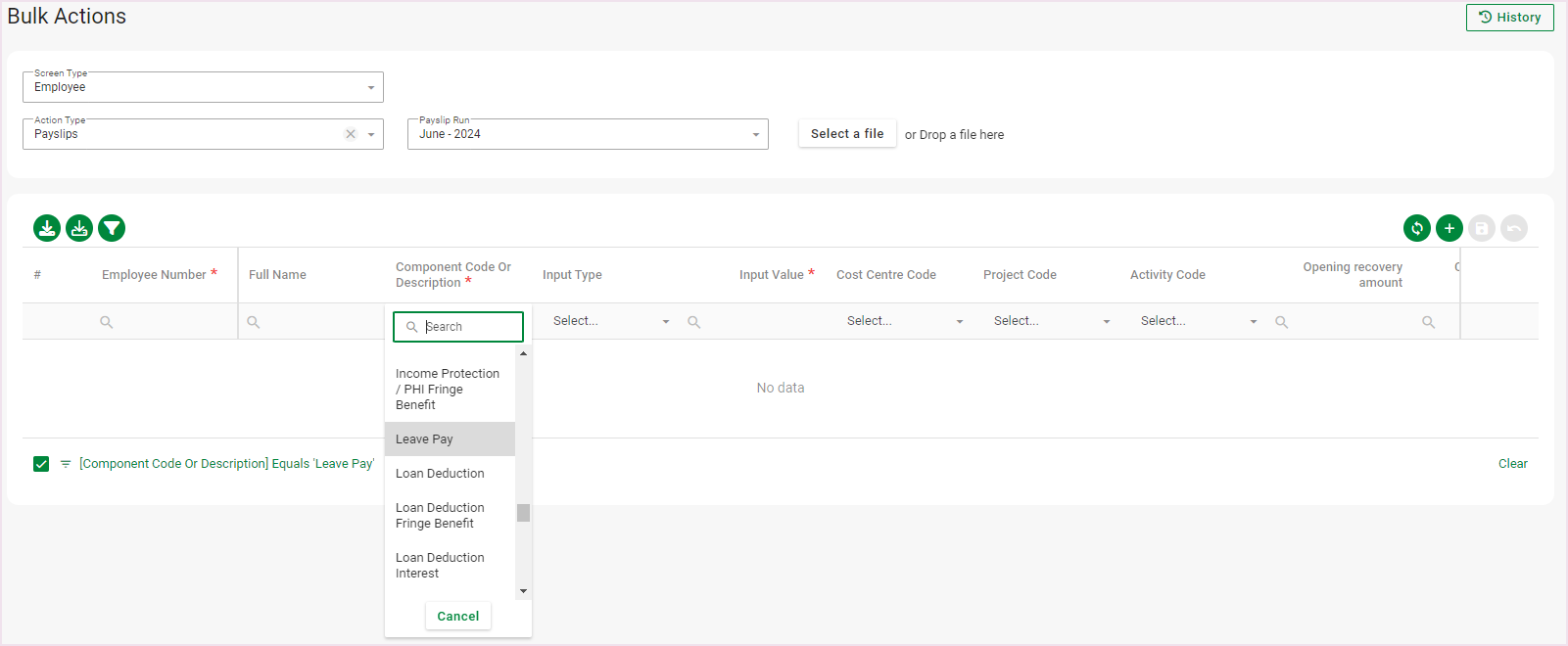Viewport: 1568px width, 646px height.
Task: Uncheck the Leave Pay filter checkbox
Action: pos(41,464)
